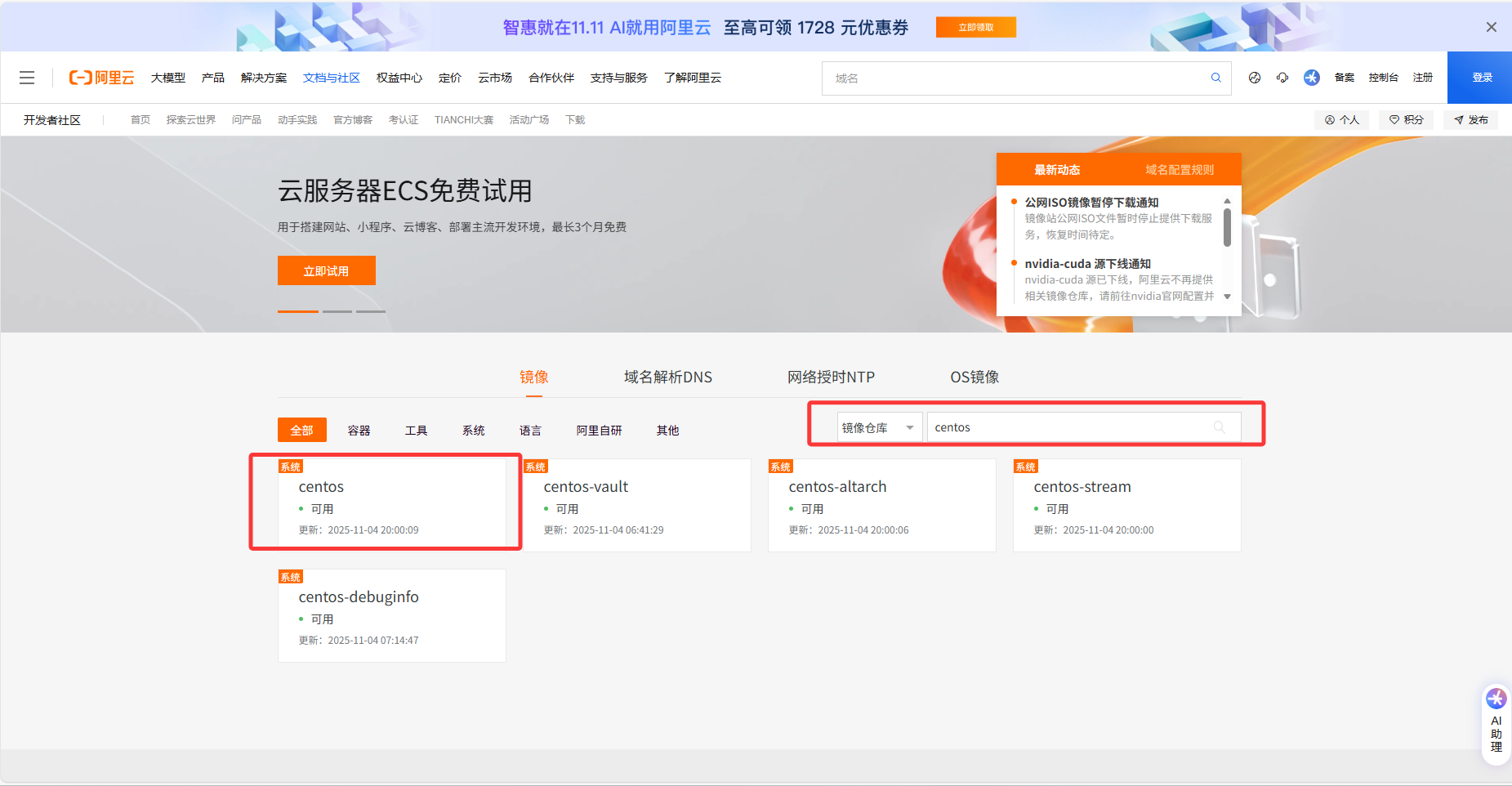The image size is (1512, 786).
Task: Open the centos-stream mirror card
Action: [1127, 505]
